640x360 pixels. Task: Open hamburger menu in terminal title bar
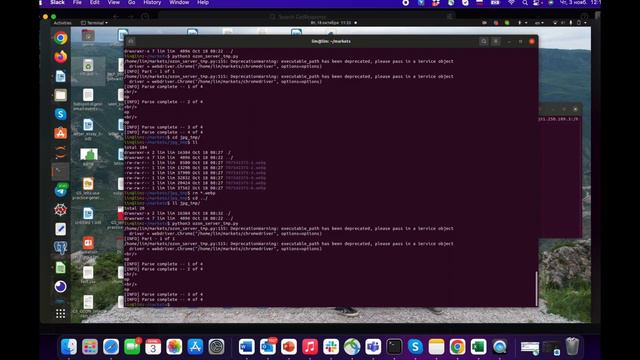pos(496,41)
